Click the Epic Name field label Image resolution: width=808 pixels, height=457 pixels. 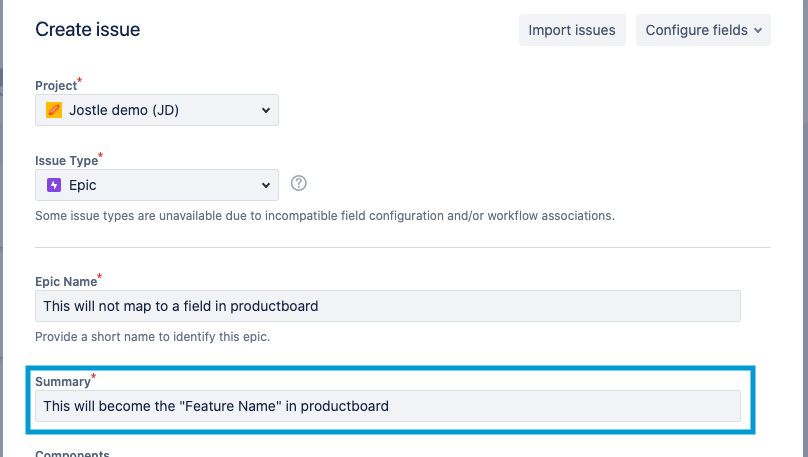[x=66, y=281]
